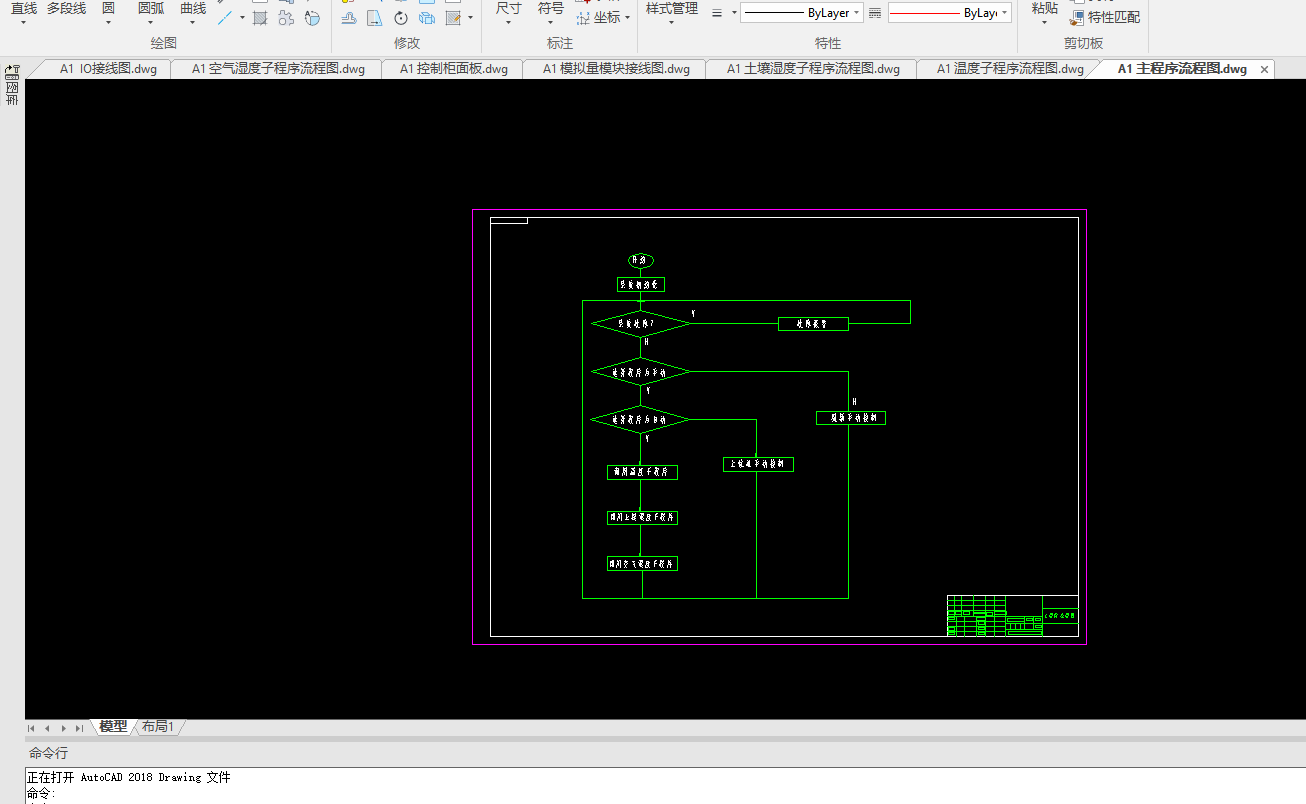Select the hatch fill tool icon
Viewport: 1306px width, 804px height.
pos(260,18)
